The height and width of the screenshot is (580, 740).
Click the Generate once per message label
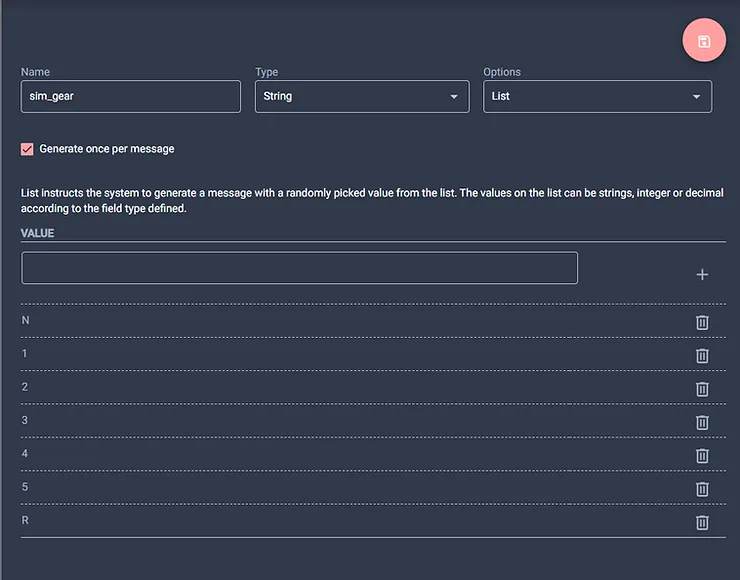coord(107,149)
